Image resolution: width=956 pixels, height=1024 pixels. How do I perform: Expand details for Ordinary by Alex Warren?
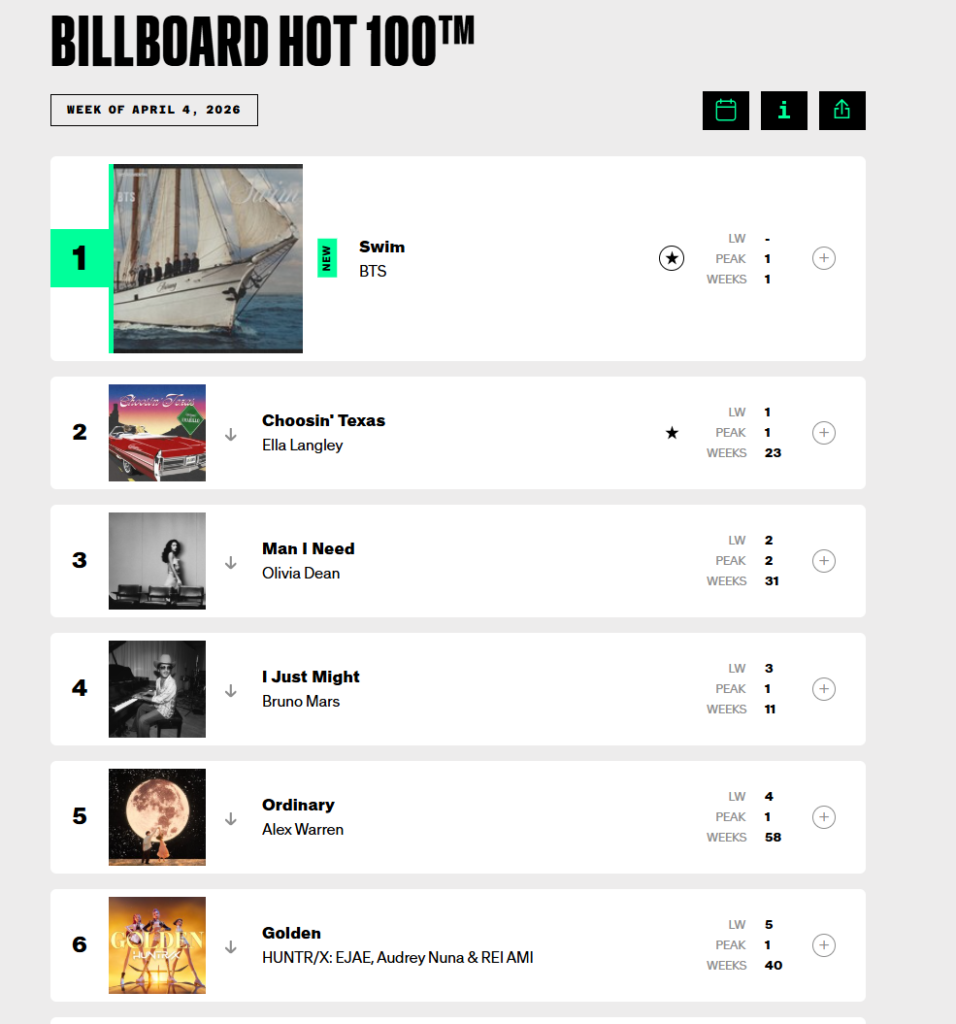pos(823,817)
